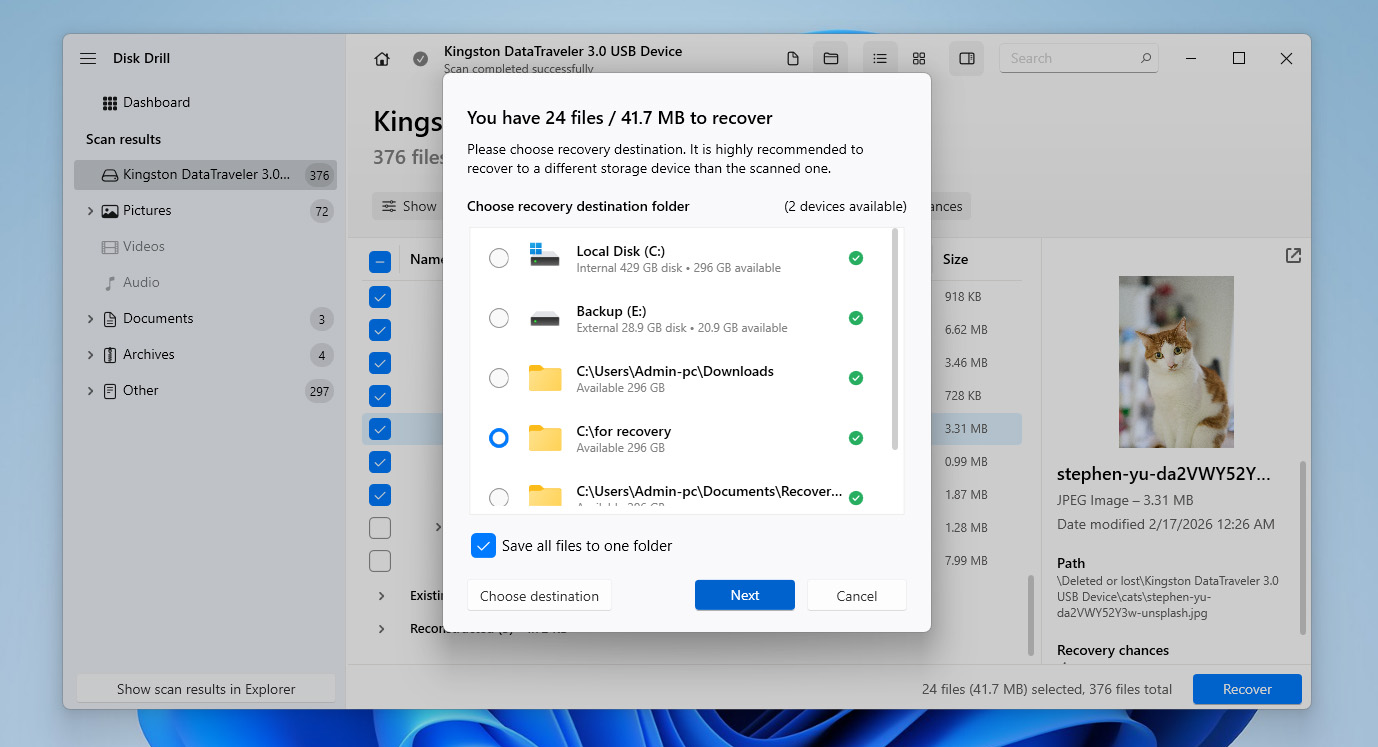The image size is (1378, 747).
Task: Switch to folder view icon
Action: point(830,59)
